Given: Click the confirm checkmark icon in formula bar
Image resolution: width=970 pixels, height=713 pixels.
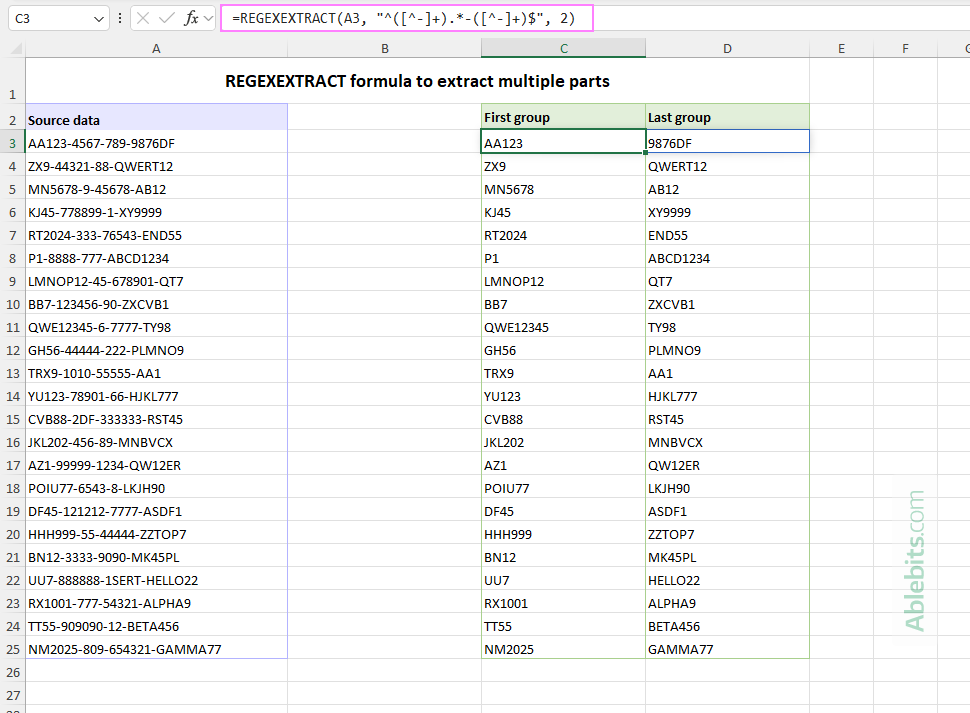Looking at the screenshot, I should point(166,19).
